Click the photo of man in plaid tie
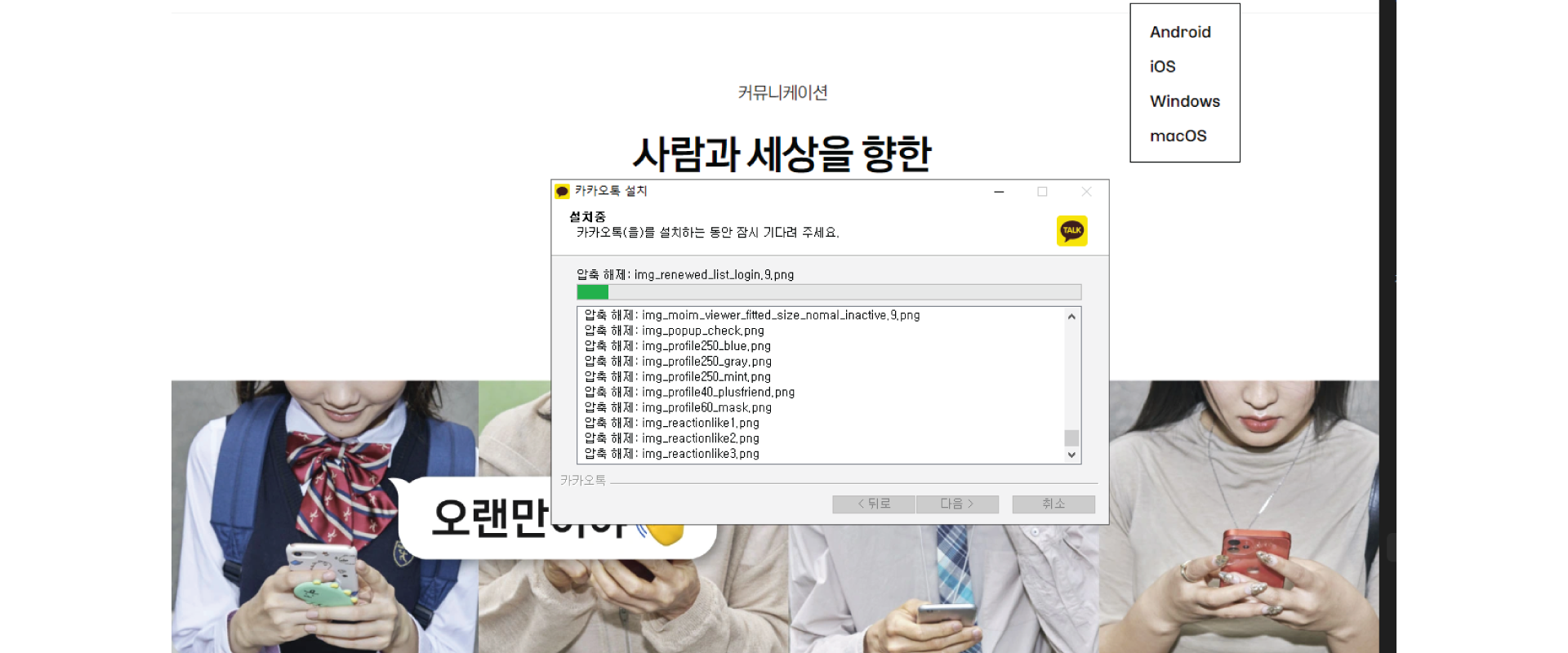Viewport: 1568px width, 653px height. click(943, 588)
